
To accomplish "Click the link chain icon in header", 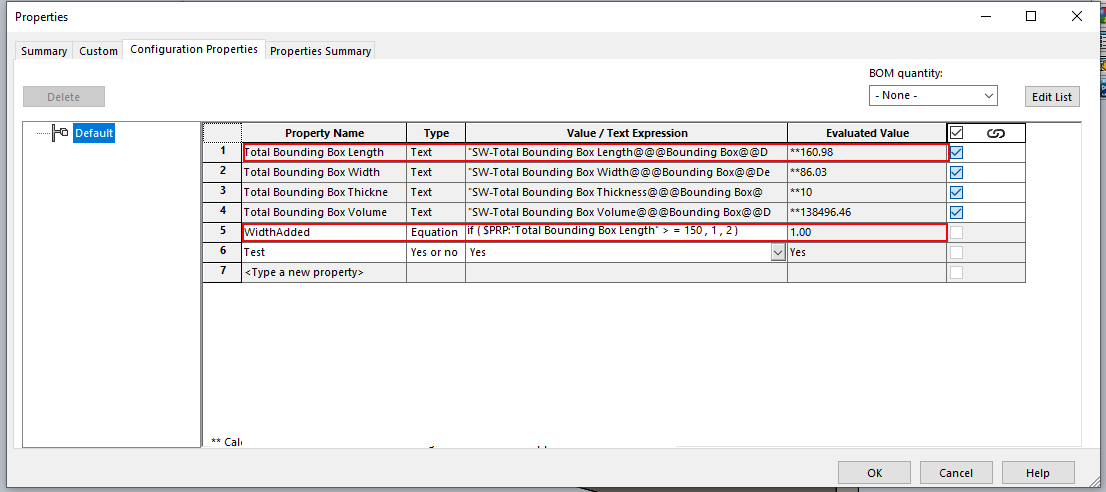I will click(x=995, y=133).
